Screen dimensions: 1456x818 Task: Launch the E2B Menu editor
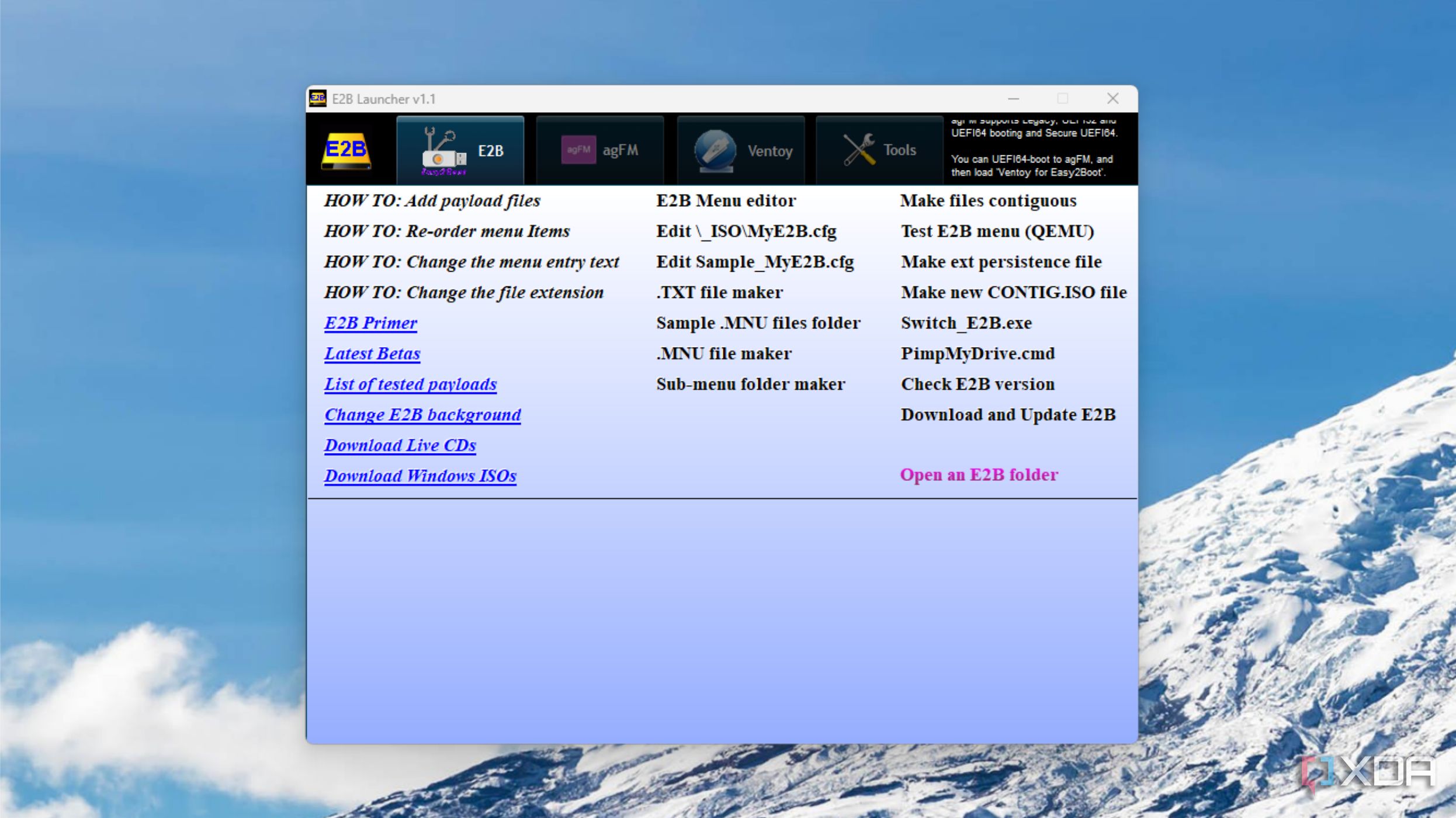(x=726, y=201)
